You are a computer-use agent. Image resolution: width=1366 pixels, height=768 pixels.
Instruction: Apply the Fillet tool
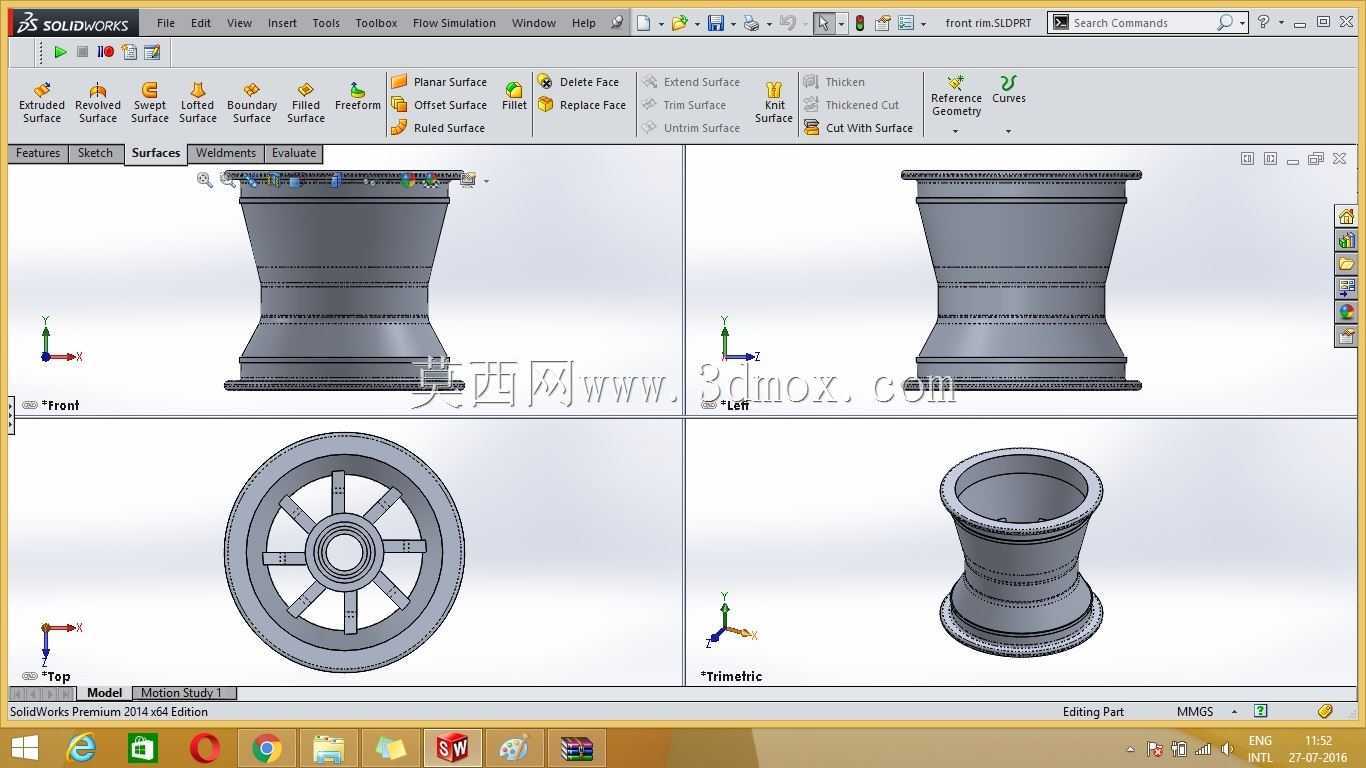point(514,97)
